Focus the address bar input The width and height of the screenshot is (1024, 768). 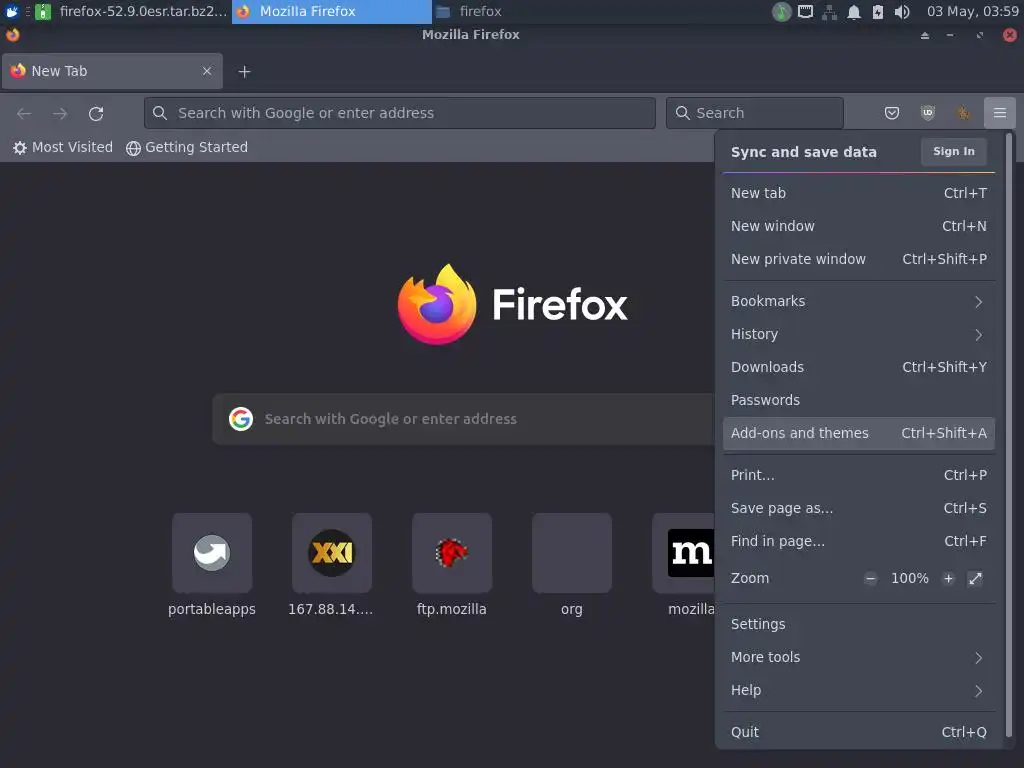pos(400,113)
